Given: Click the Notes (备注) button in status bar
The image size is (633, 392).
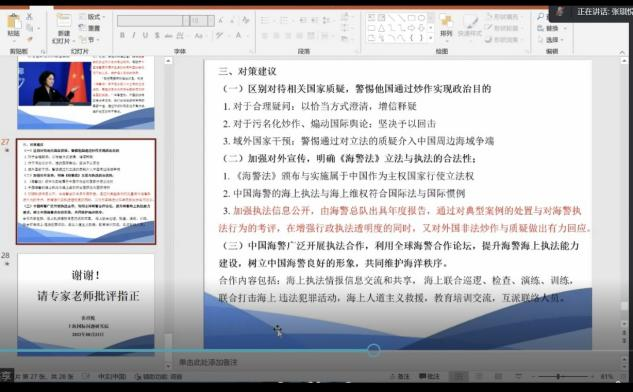Looking at the screenshot, I should click(x=400, y=376).
